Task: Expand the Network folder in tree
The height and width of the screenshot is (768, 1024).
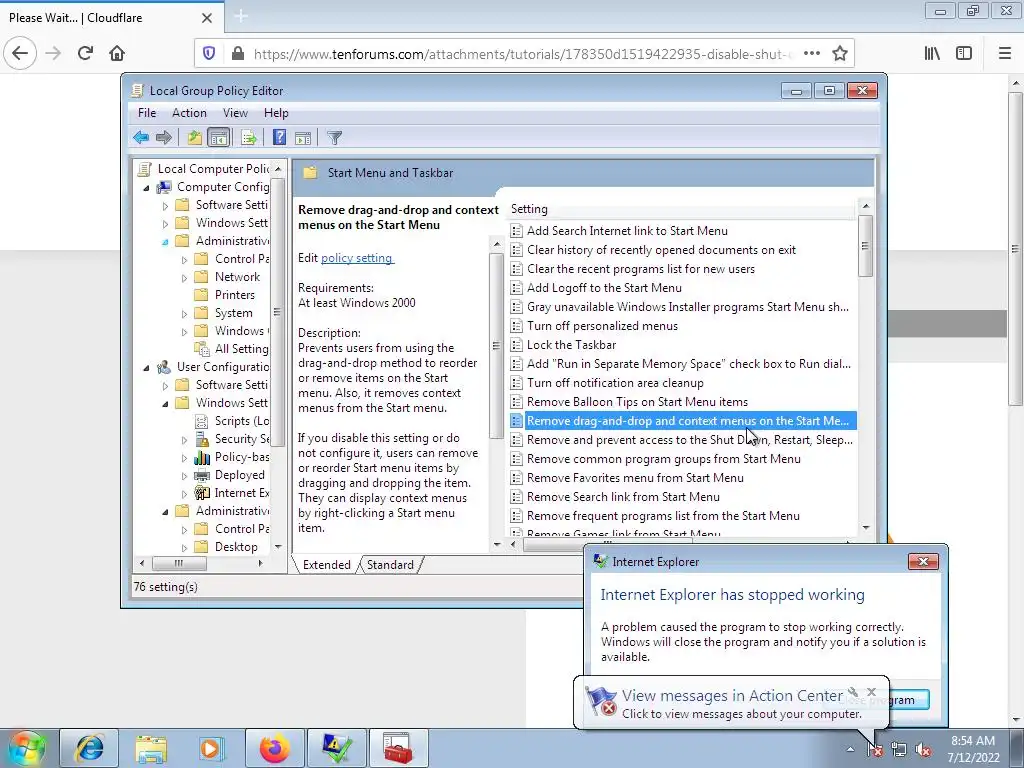Action: click(184, 278)
